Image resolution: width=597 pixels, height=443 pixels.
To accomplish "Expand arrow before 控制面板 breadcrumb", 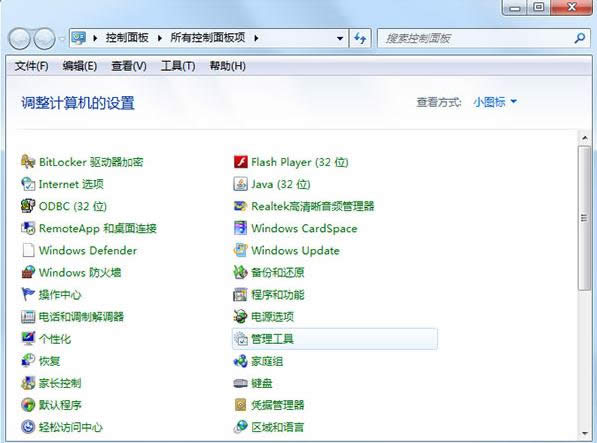I will point(95,38).
